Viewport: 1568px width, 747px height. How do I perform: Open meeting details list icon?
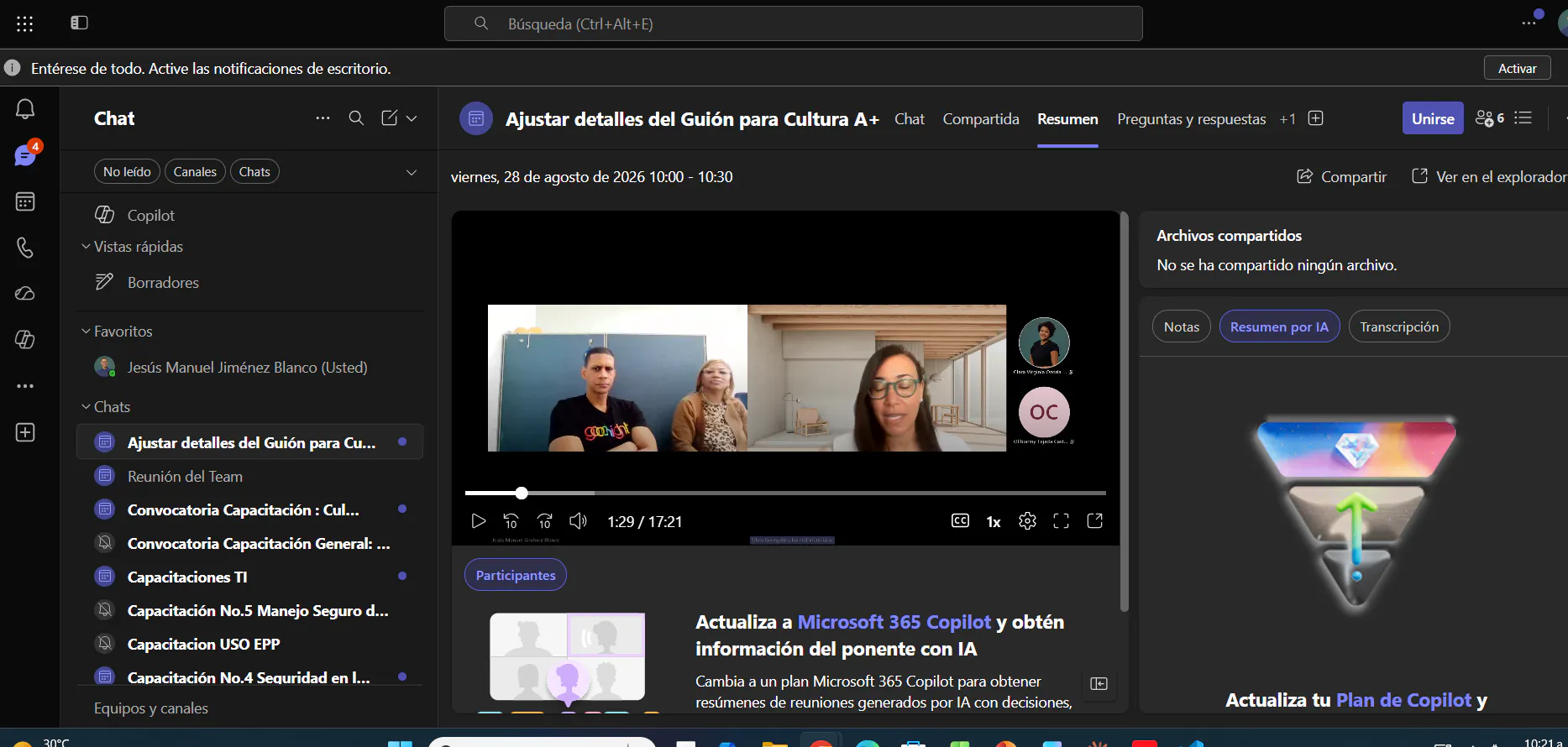pyautogui.click(x=1523, y=118)
